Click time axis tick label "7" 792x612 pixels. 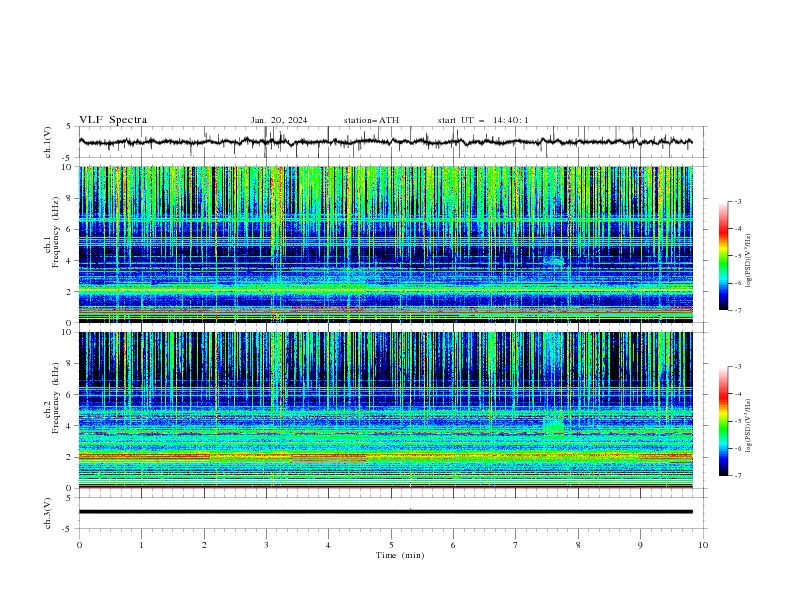point(516,545)
